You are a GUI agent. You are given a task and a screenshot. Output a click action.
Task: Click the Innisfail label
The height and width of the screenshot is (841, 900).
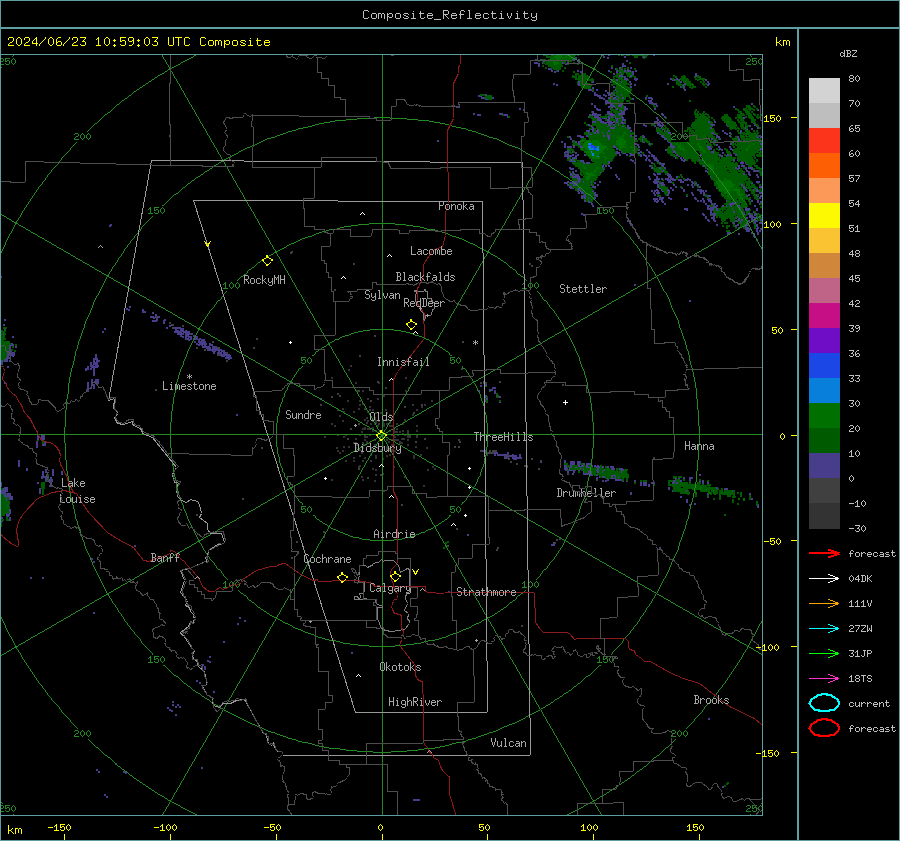click(403, 362)
